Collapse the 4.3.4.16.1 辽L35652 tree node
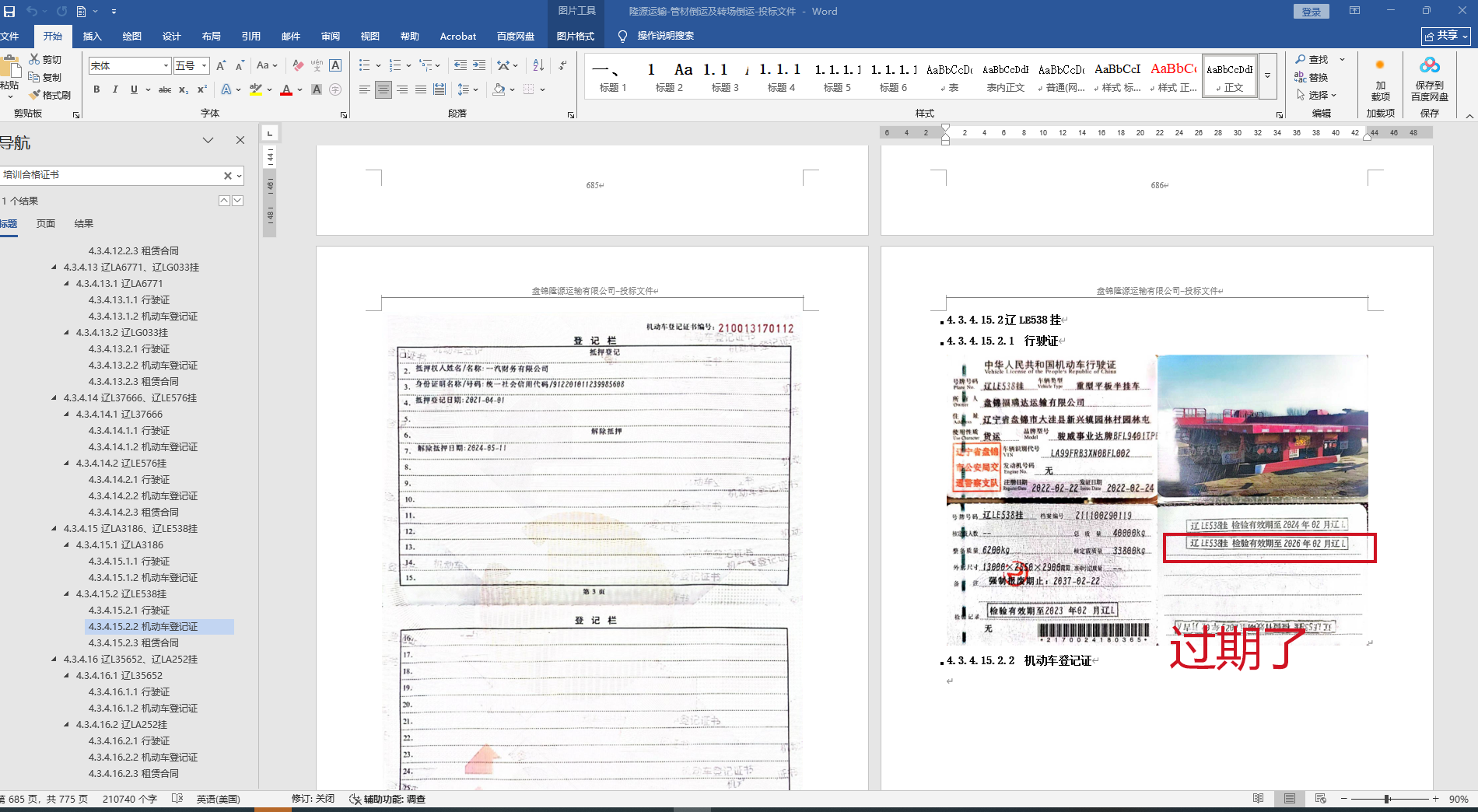The width and height of the screenshot is (1478, 812). click(67, 676)
